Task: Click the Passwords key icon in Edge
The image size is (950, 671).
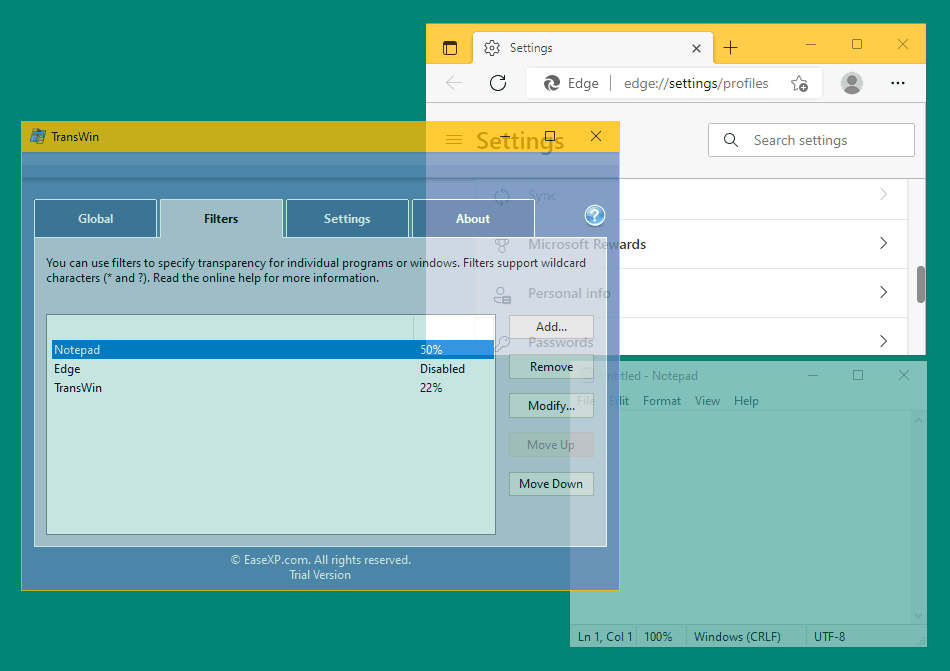Action: [502, 343]
